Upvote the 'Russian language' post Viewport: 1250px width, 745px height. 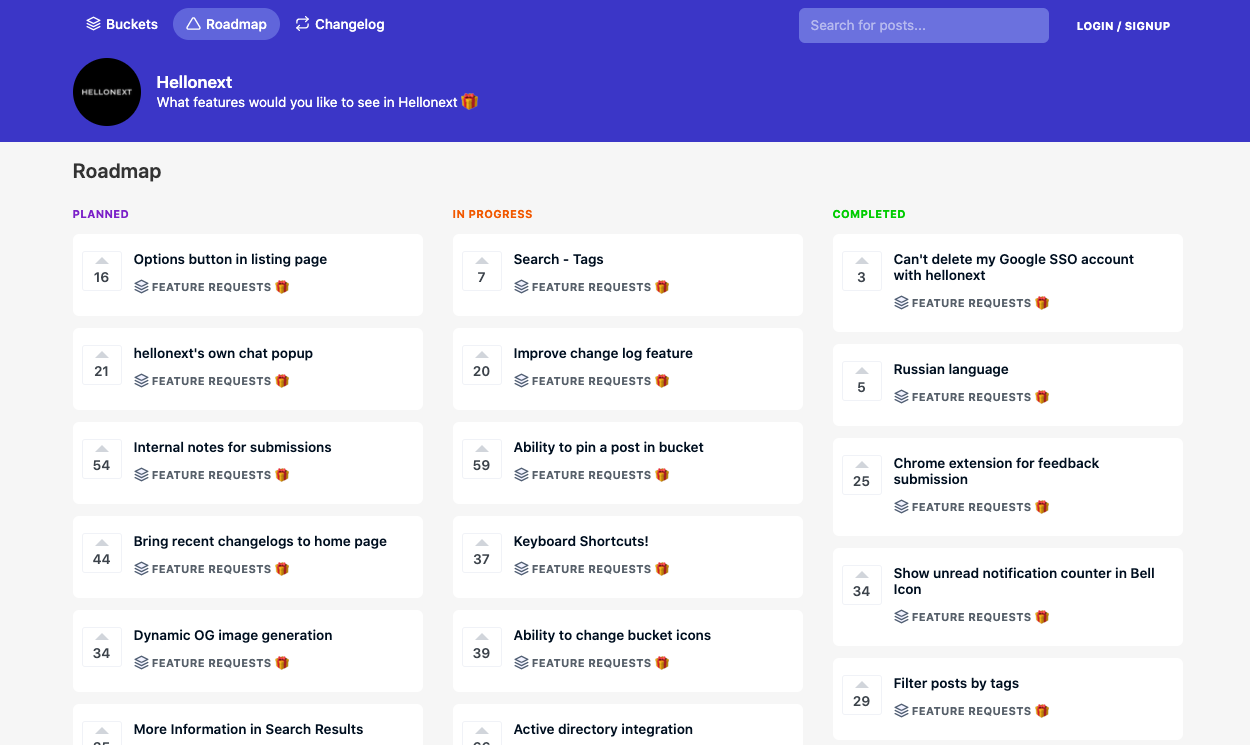(862, 381)
